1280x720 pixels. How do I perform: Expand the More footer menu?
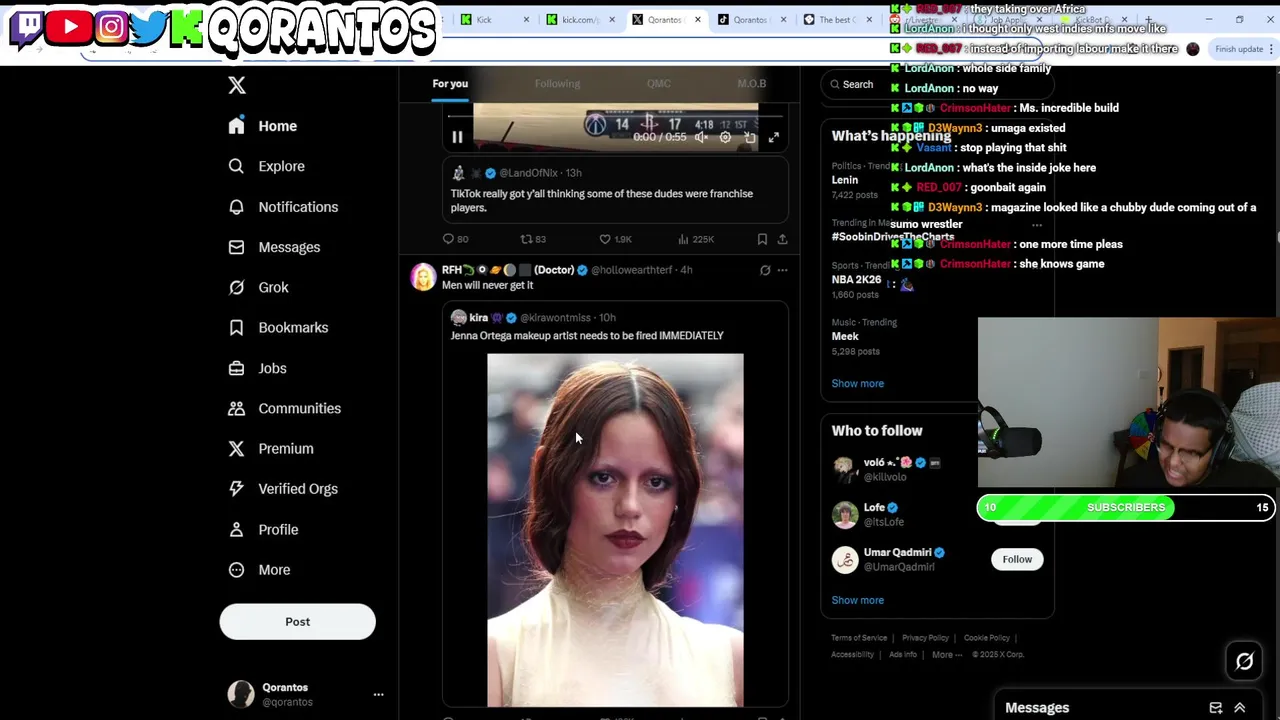[x=947, y=655]
